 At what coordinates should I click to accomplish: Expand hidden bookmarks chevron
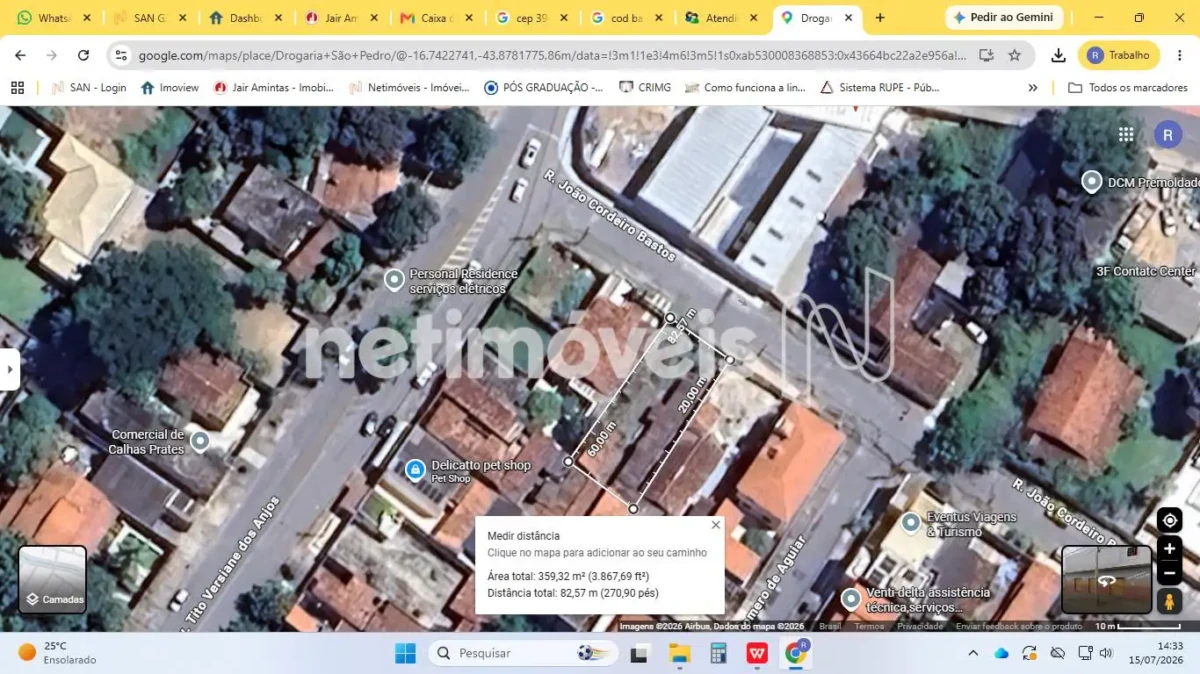(x=1033, y=88)
